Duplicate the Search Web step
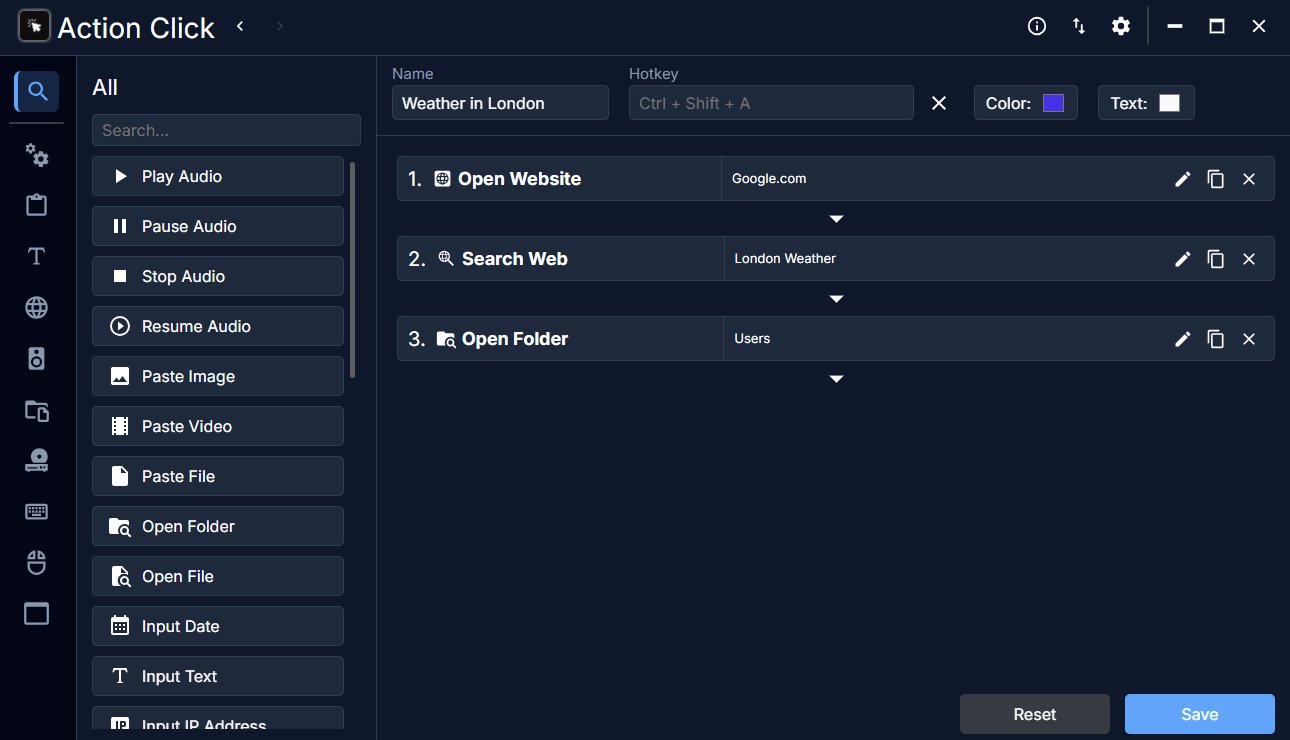The height and width of the screenshot is (740, 1290). click(x=1215, y=259)
